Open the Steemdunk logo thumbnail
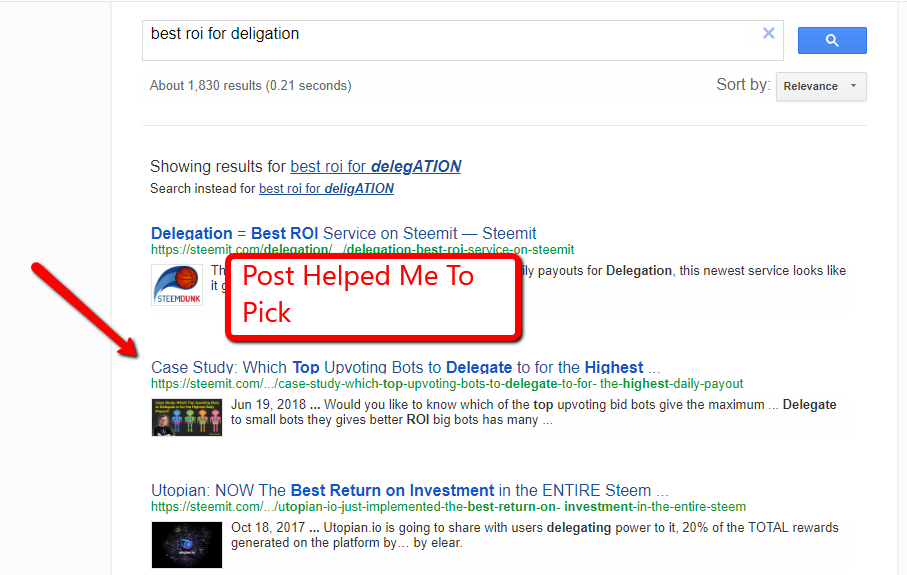The height and width of the screenshot is (575, 907). [177, 285]
